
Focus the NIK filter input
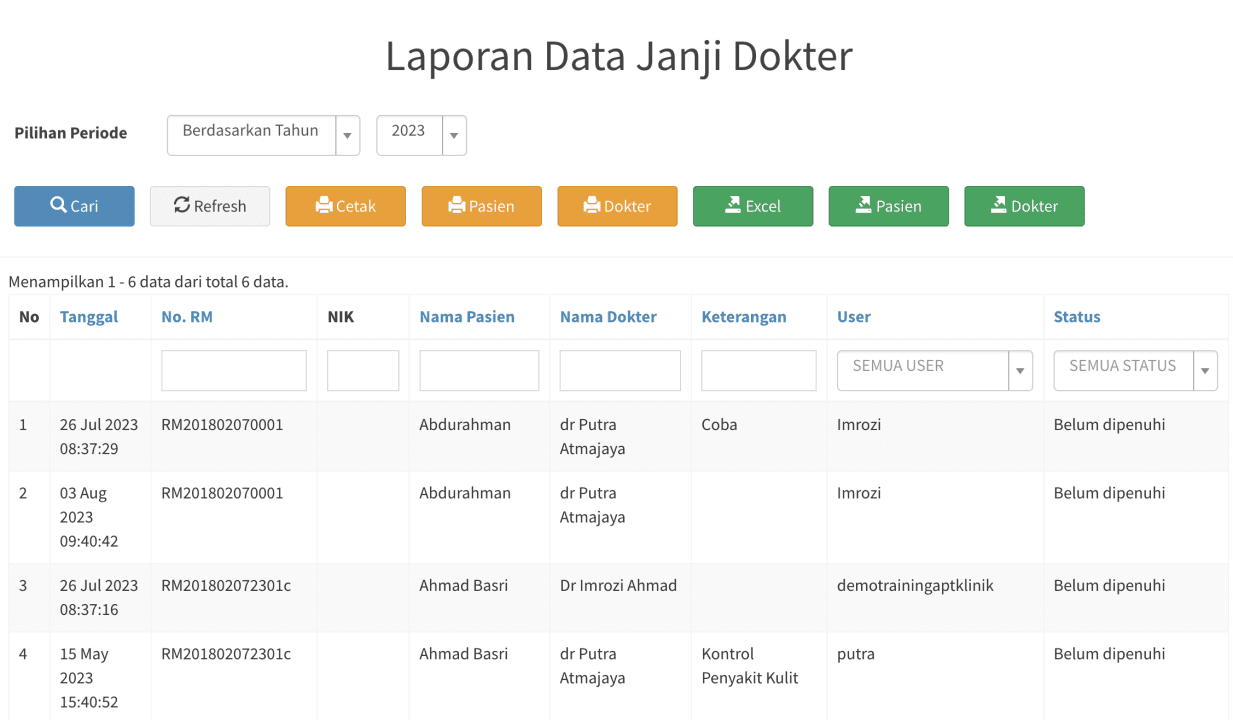363,370
